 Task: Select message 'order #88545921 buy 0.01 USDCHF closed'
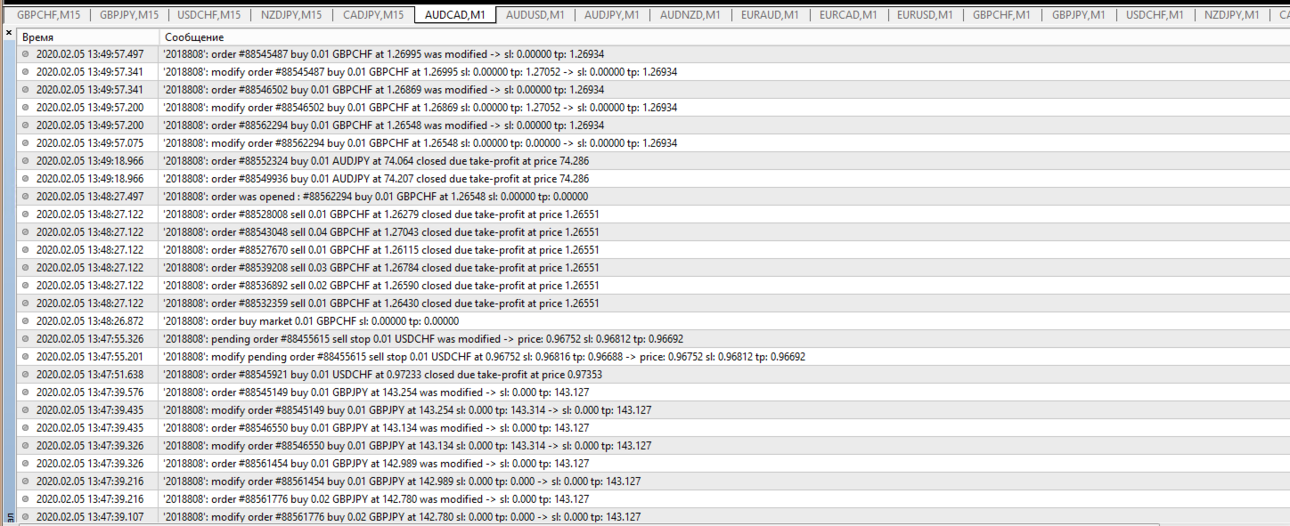tap(382, 375)
